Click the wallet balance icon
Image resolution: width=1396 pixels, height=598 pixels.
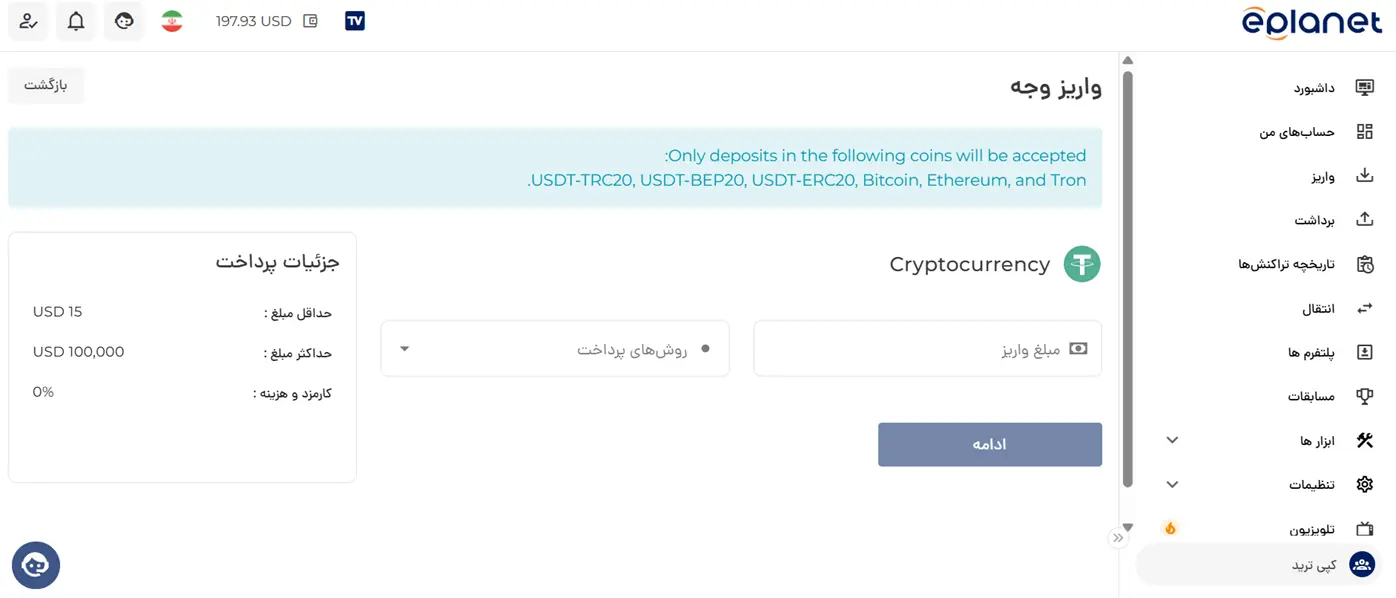click(310, 21)
